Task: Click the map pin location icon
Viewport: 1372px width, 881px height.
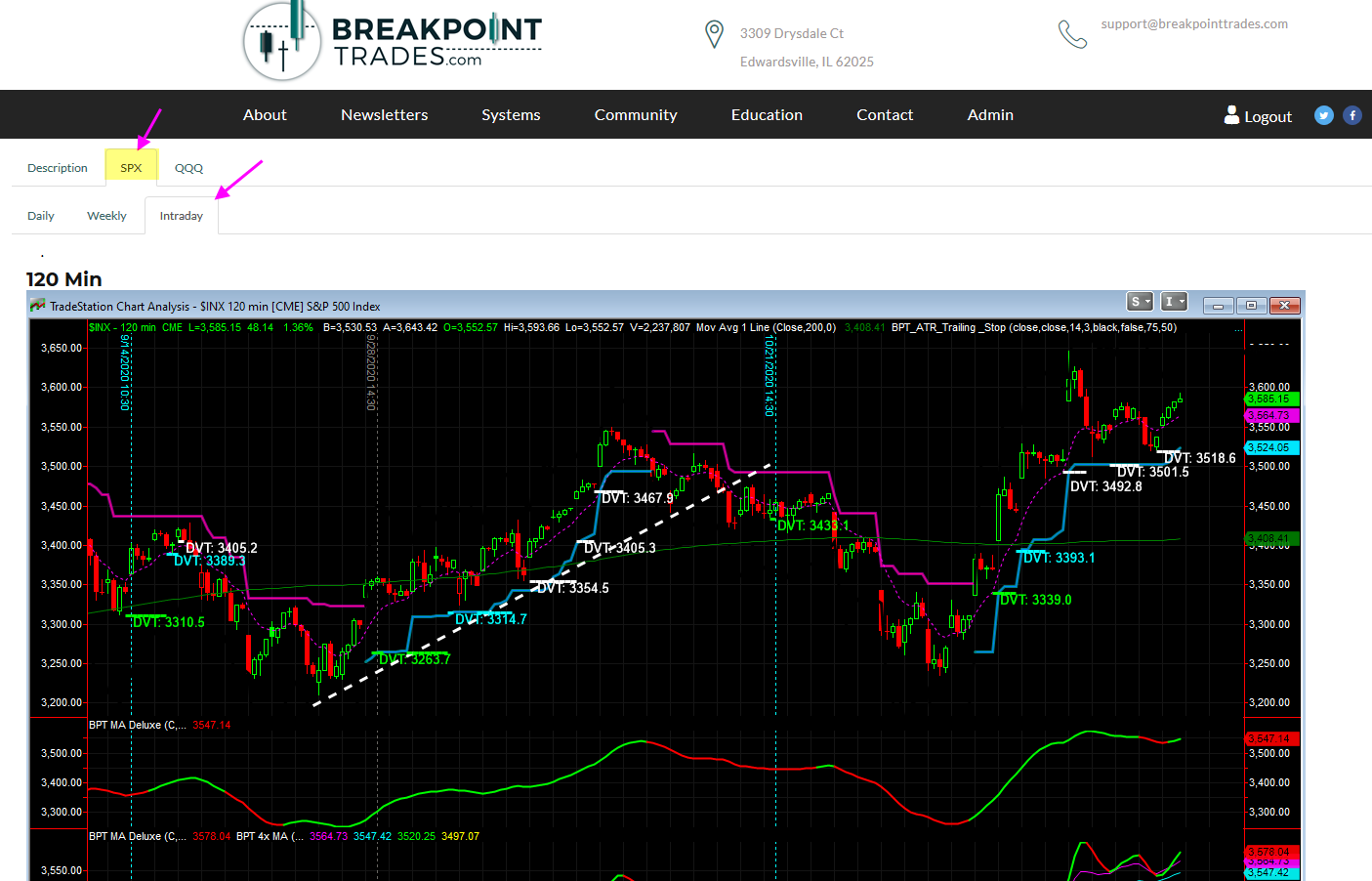Action: coord(714,34)
